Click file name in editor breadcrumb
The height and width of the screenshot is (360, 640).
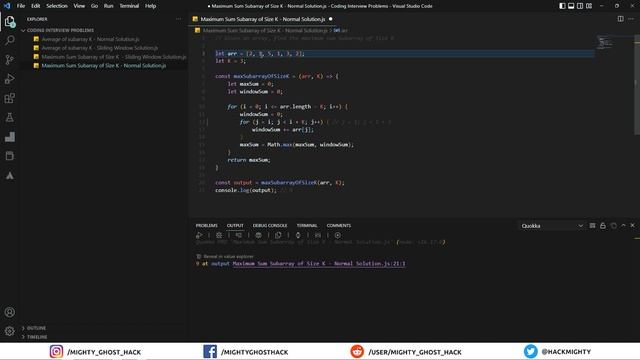[x=265, y=30]
